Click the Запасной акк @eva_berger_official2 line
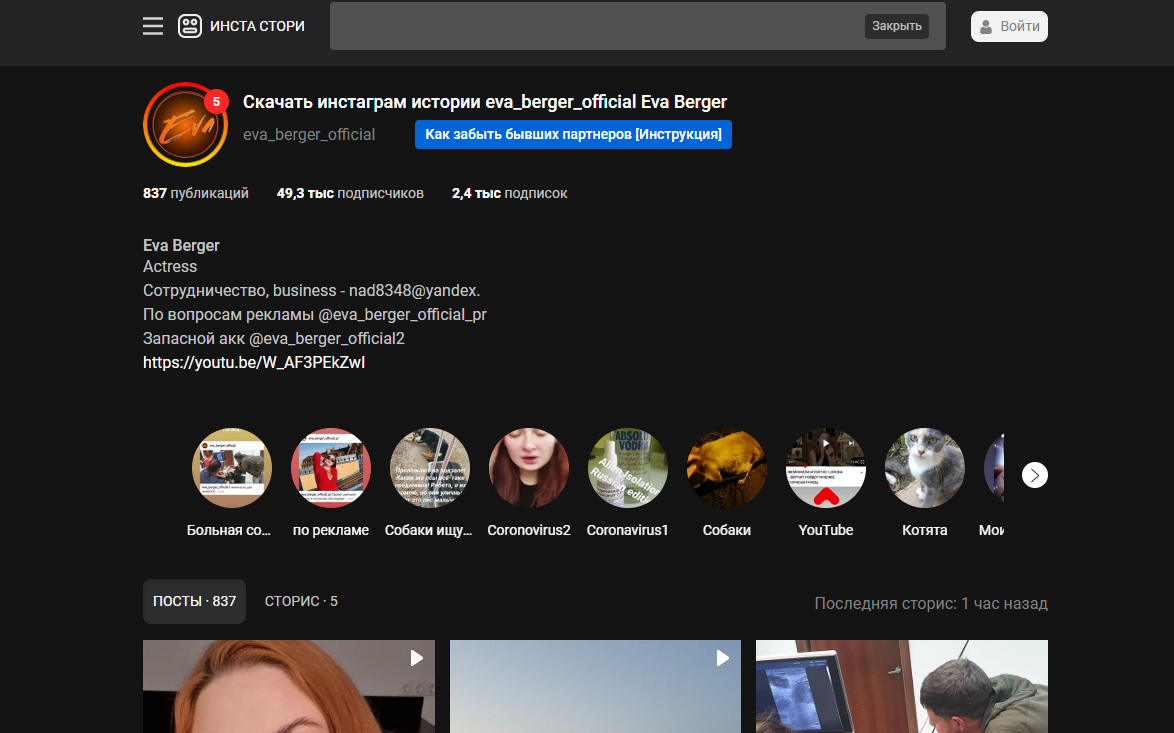 click(274, 338)
